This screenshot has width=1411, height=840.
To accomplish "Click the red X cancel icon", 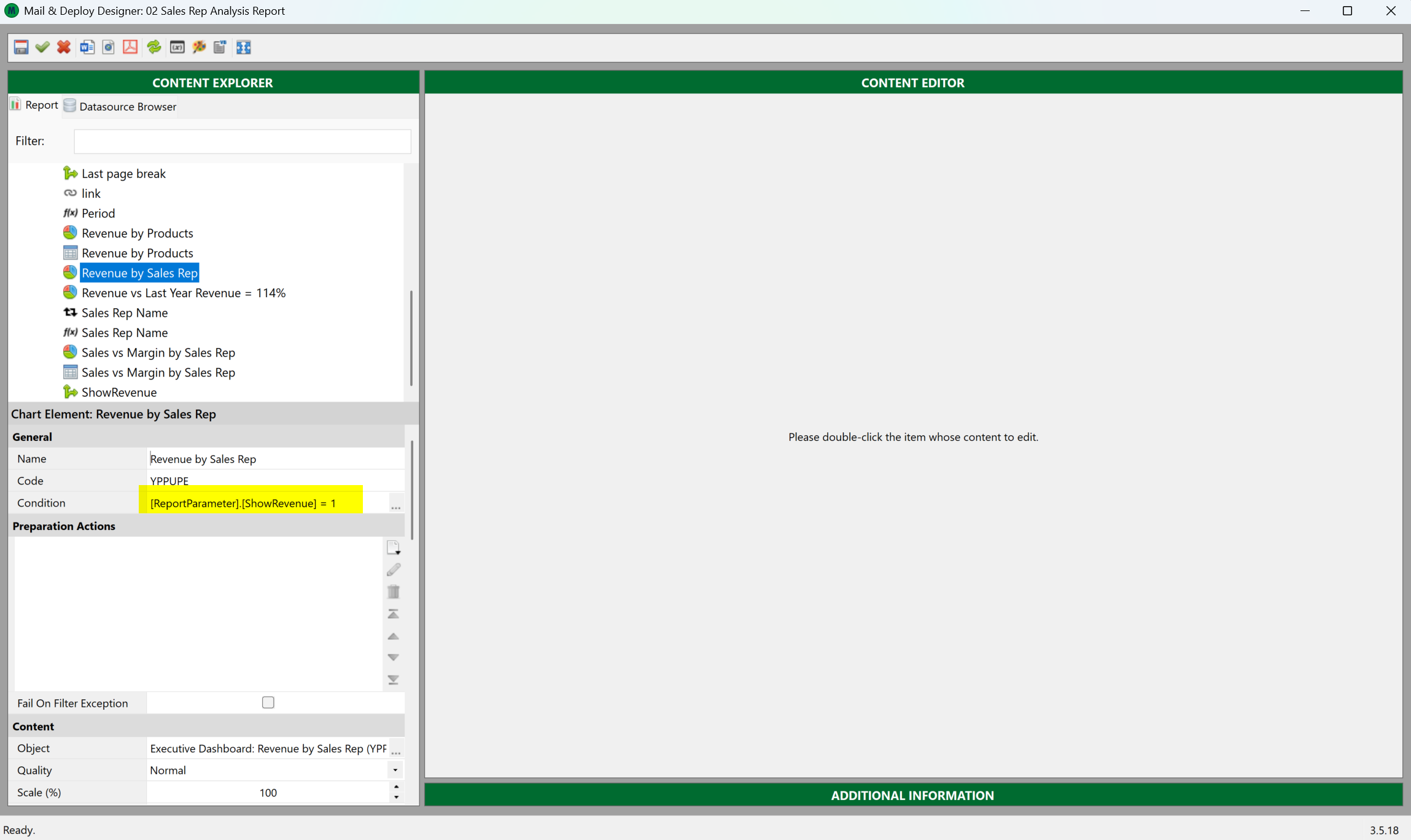I will pos(64,47).
